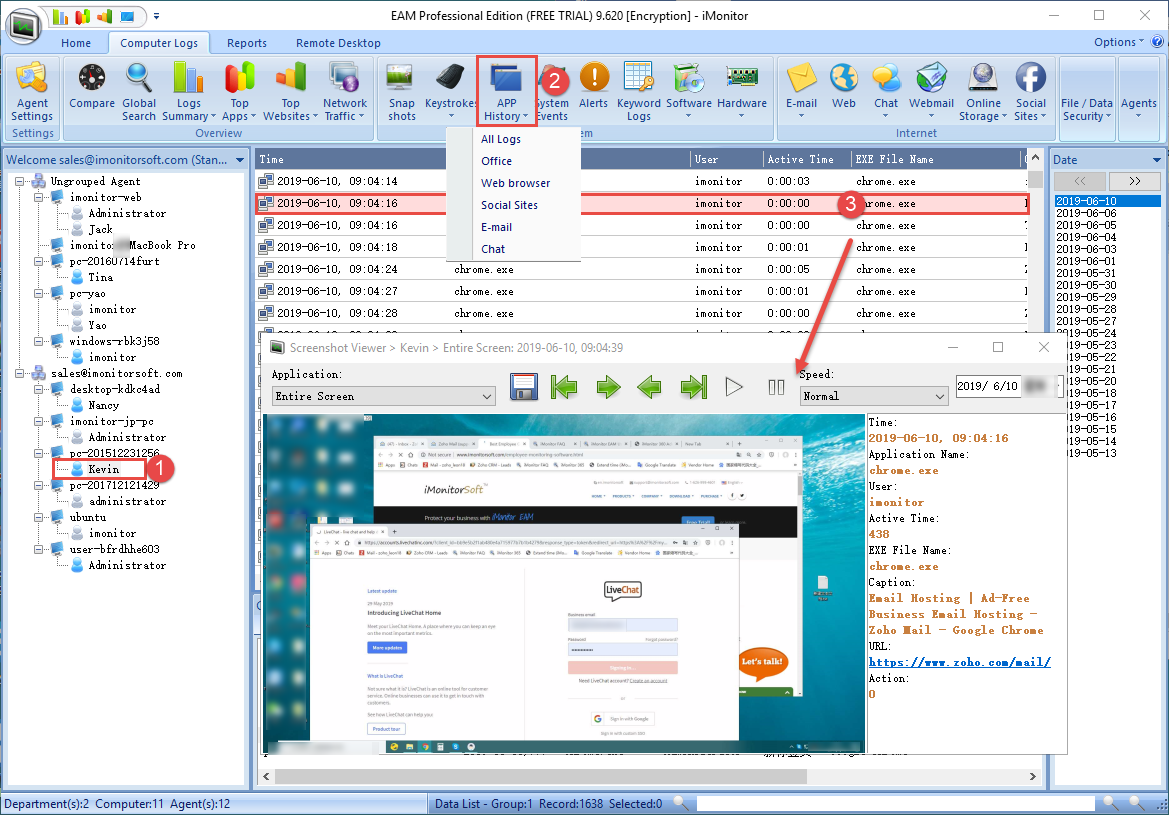Switch to the Home ribbon tab
The width and height of the screenshot is (1169, 815).
point(76,43)
